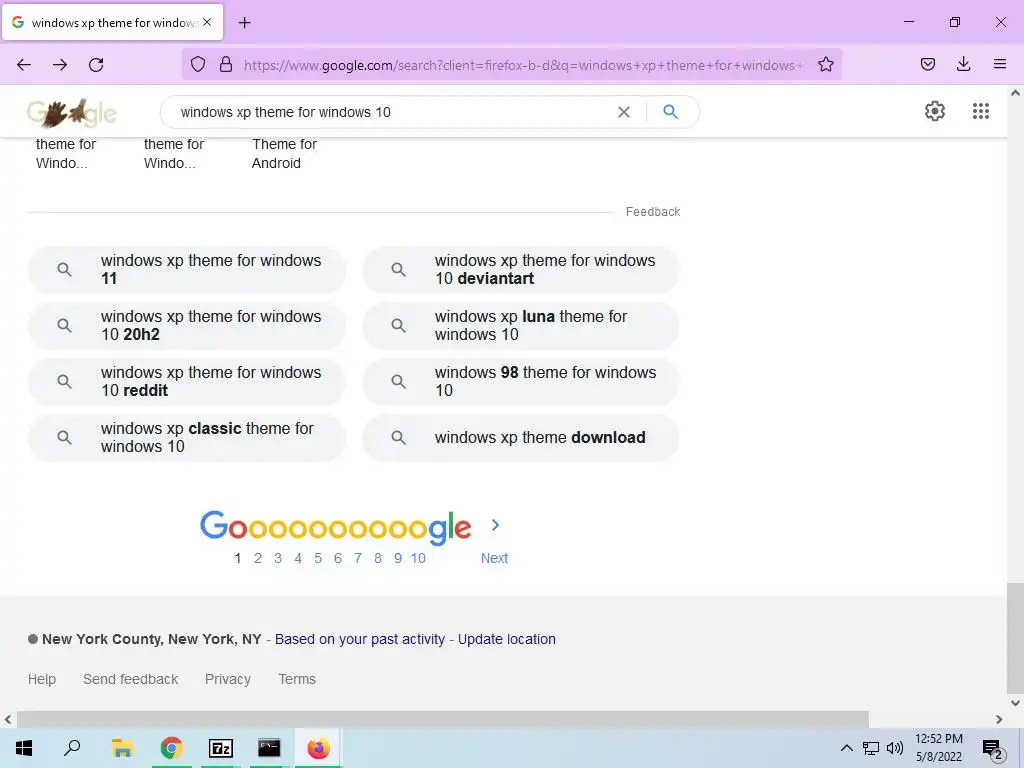The width and height of the screenshot is (1024, 768).
Task: Open results page 3
Action: [x=278, y=558]
